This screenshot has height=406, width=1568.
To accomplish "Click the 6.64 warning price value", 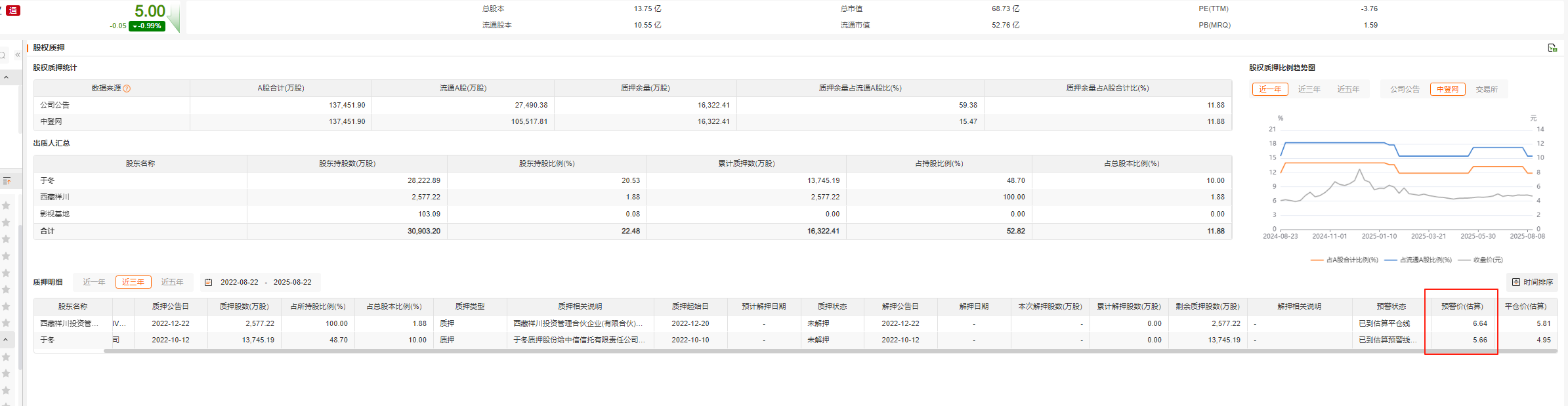I will click(1479, 323).
